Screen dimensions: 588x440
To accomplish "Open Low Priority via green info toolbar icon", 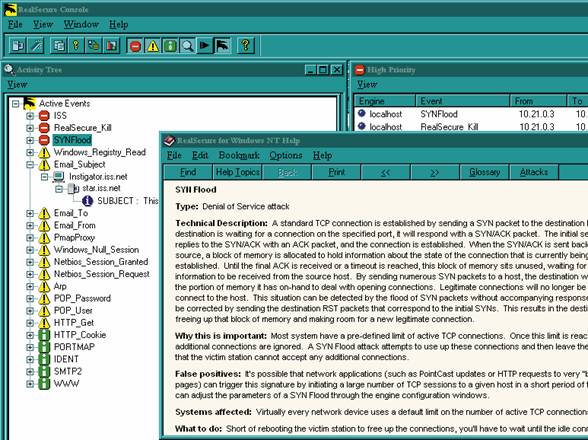I will click(170, 46).
